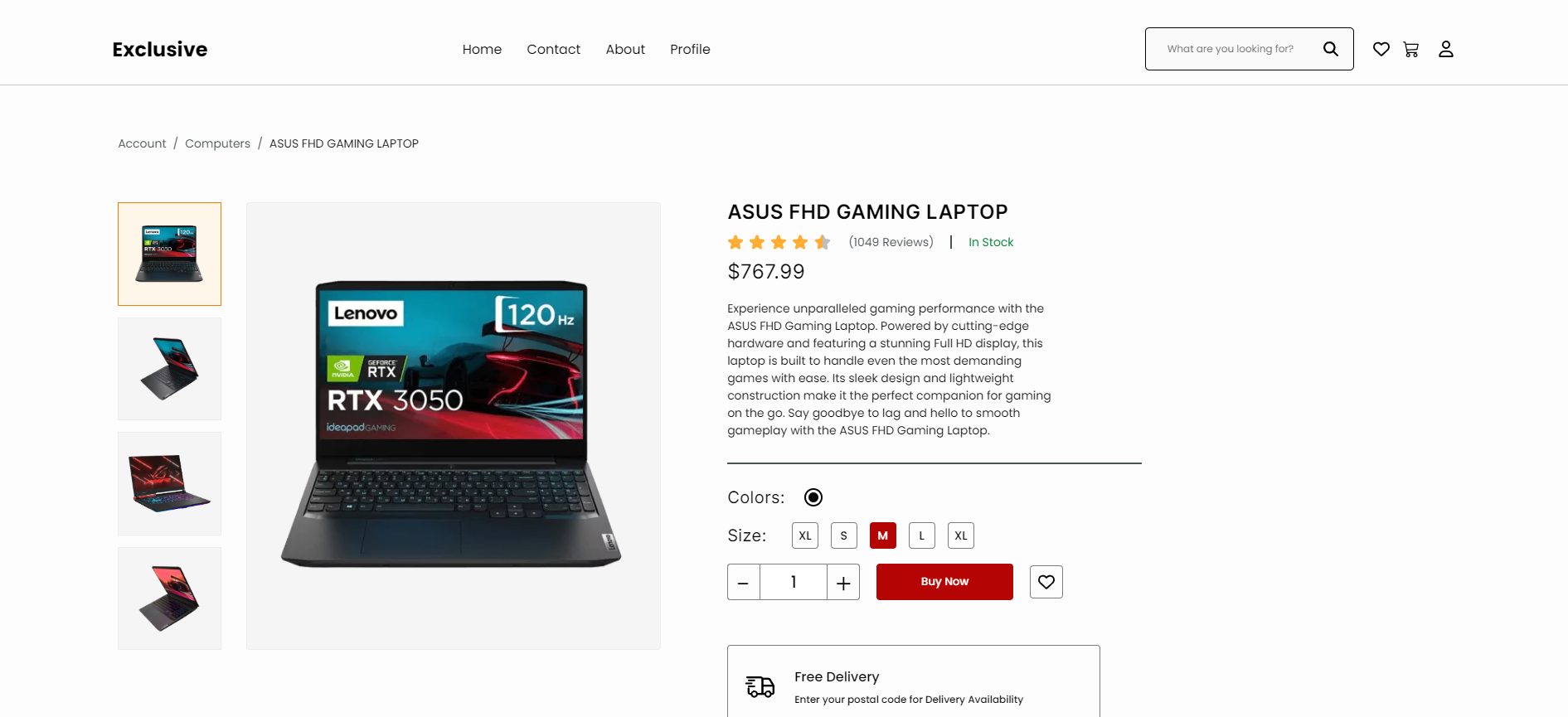Click the Exclusive brand logo

pyautogui.click(x=160, y=50)
